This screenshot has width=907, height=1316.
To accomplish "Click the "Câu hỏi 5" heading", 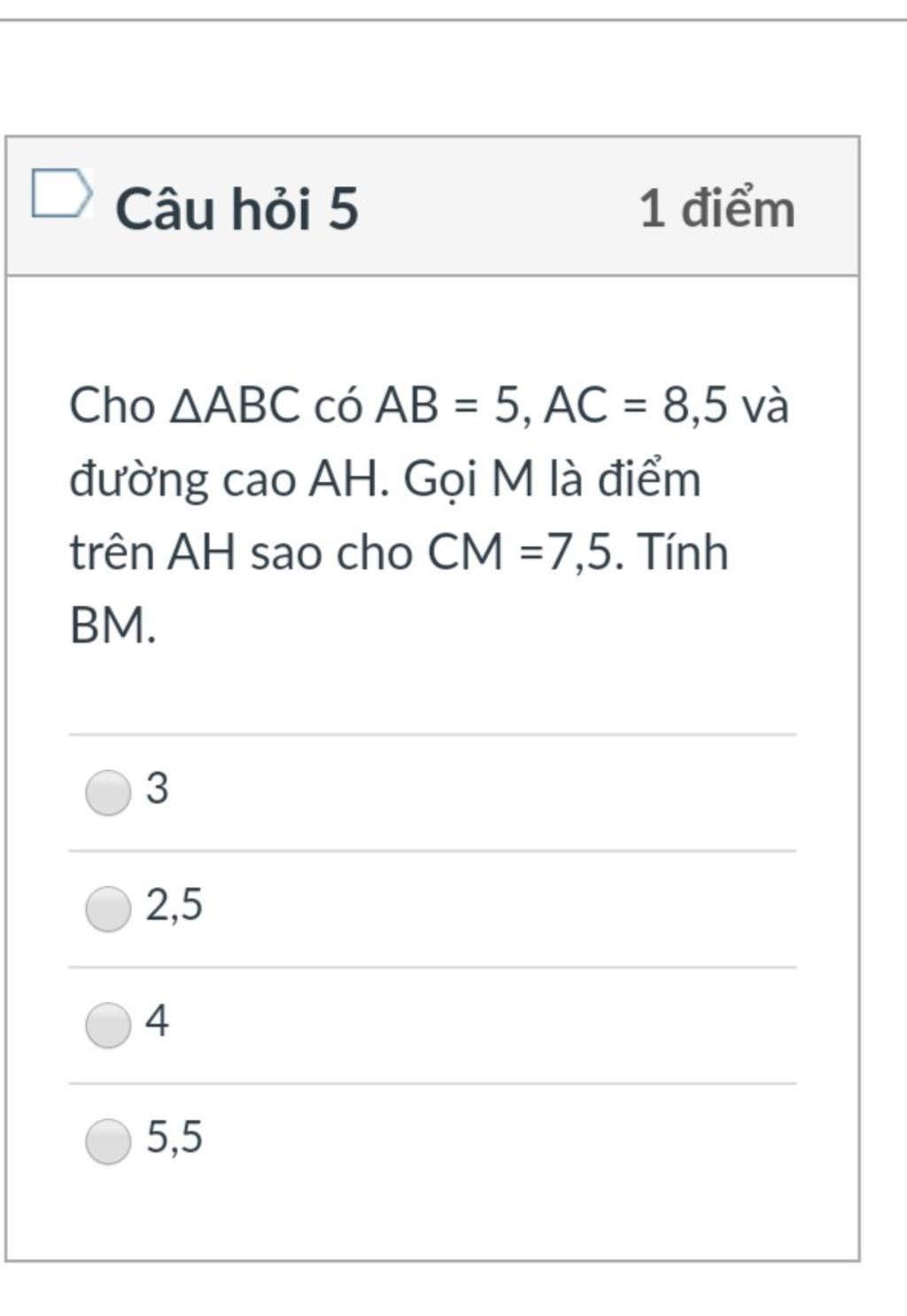I will (x=236, y=209).
